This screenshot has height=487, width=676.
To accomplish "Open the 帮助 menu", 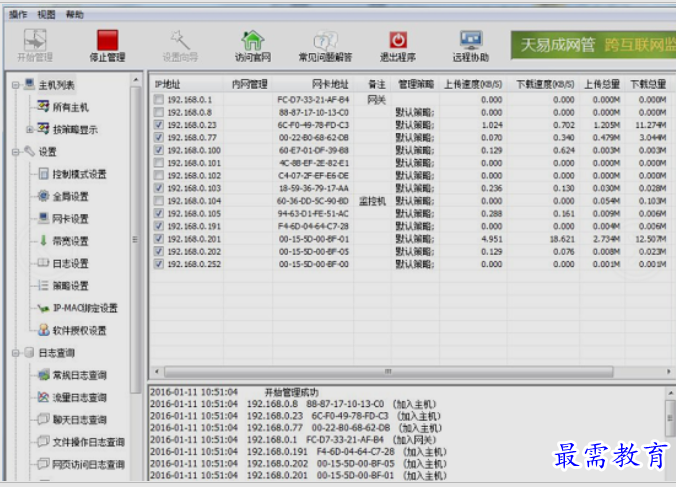I will pyautogui.click(x=75, y=14).
